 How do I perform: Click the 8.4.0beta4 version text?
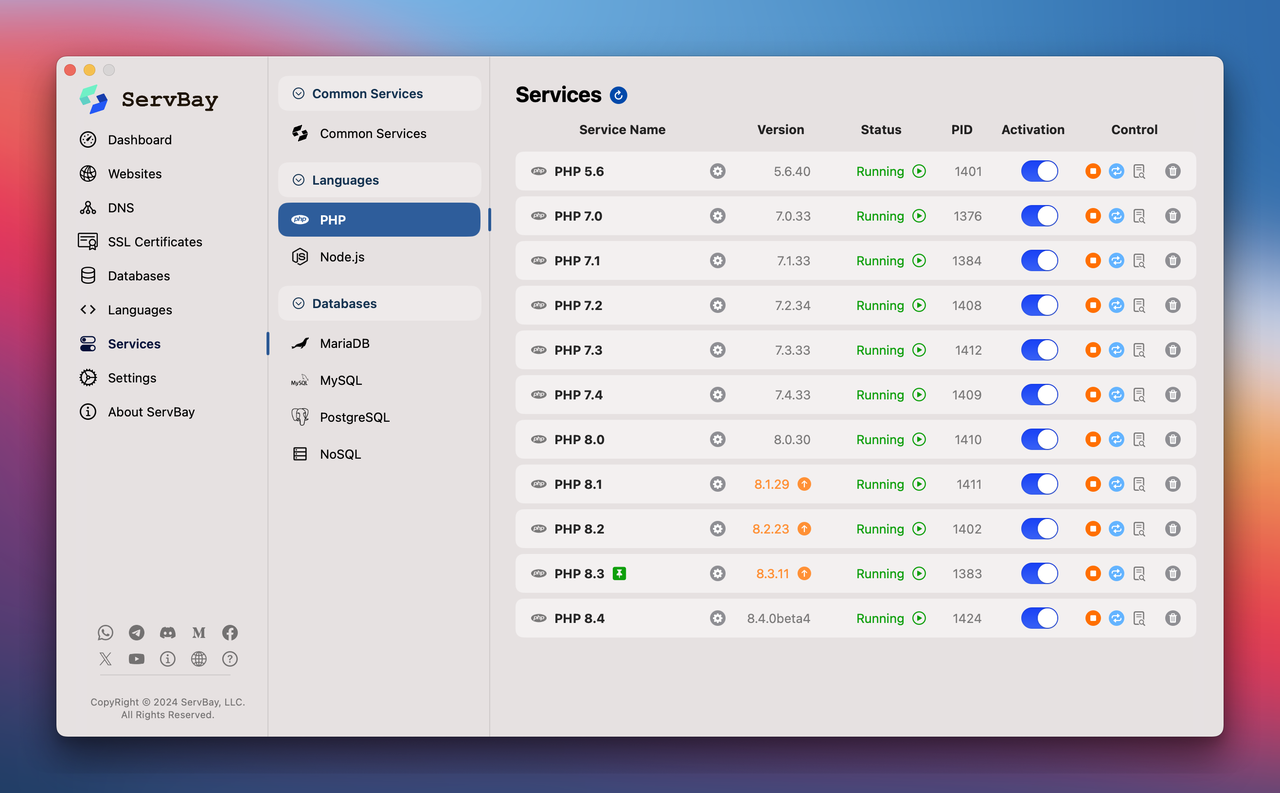pyautogui.click(x=779, y=618)
